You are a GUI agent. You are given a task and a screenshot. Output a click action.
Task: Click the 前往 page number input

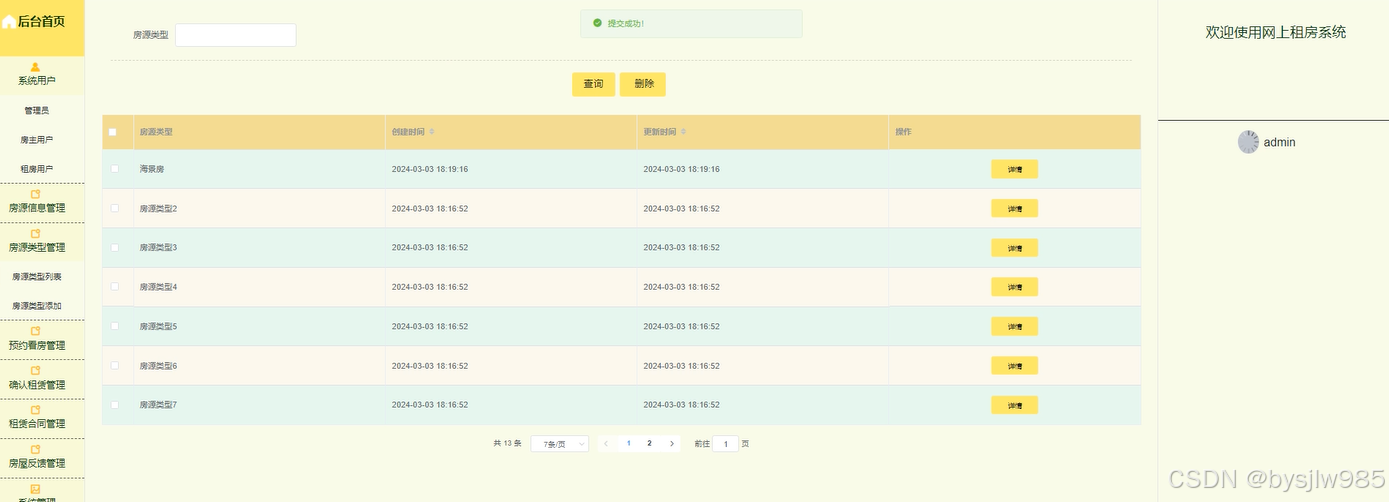[x=725, y=443]
